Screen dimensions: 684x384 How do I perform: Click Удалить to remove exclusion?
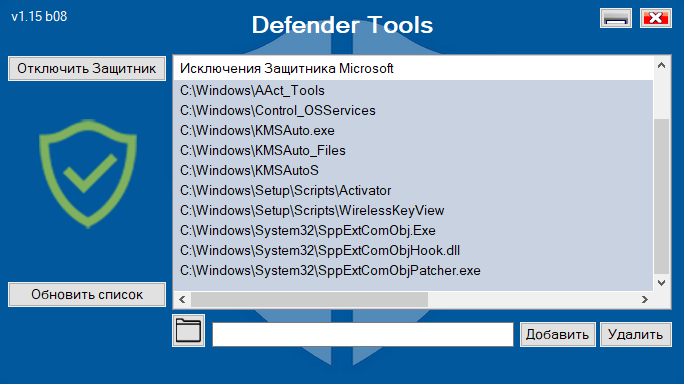click(x=636, y=334)
